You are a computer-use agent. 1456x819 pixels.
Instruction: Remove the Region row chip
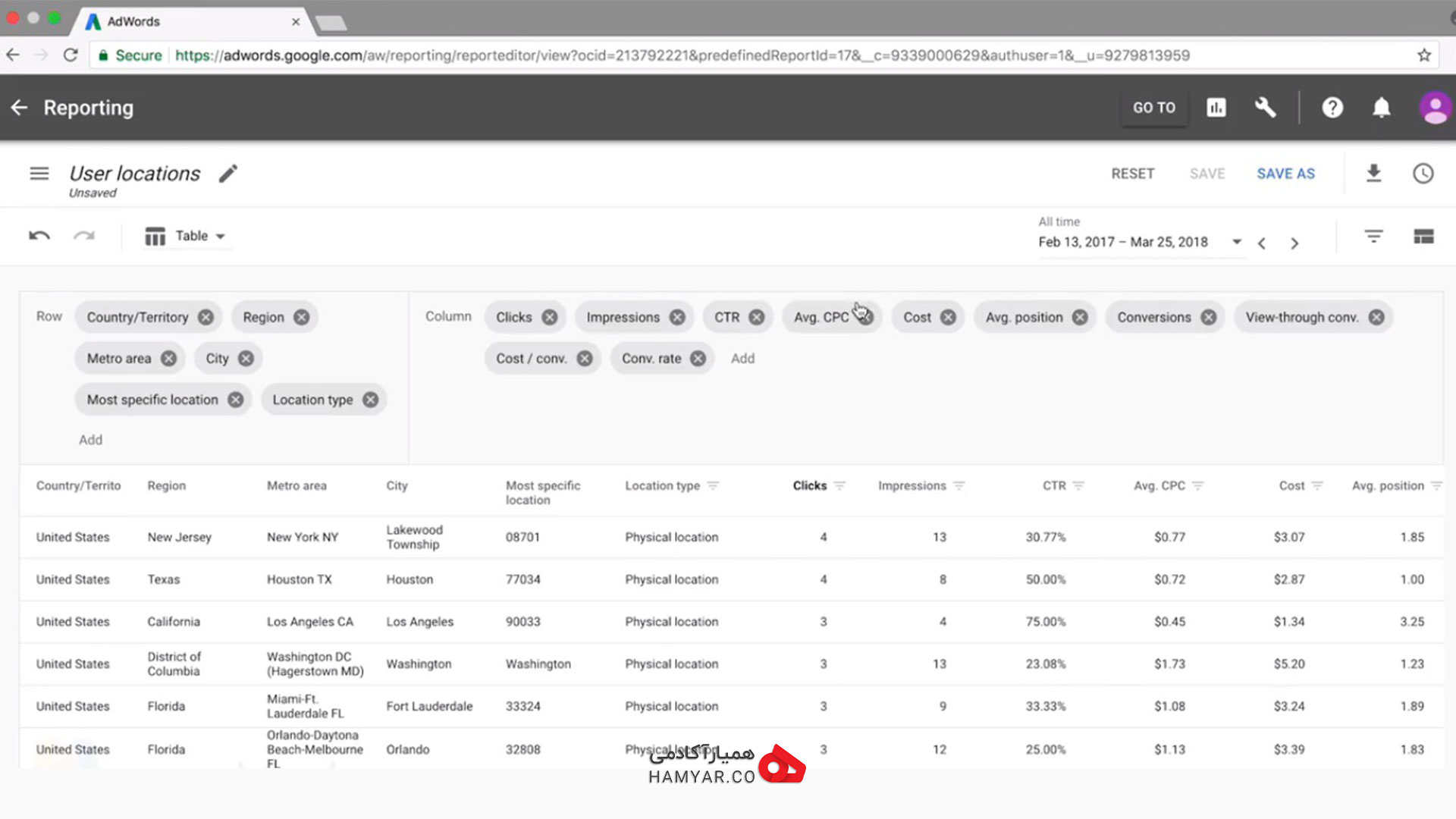301,317
